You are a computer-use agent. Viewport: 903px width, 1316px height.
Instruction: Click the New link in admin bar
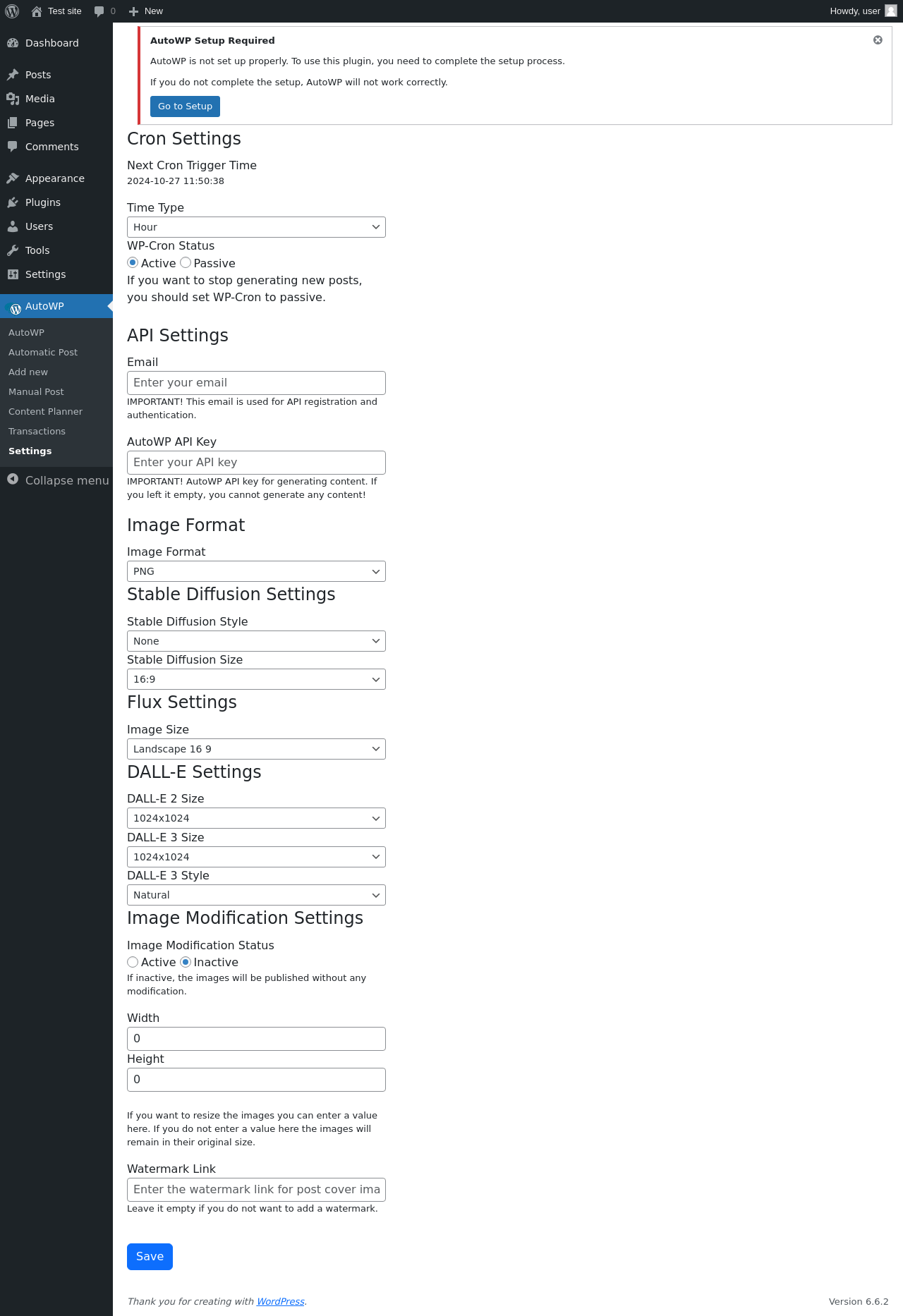pyautogui.click(x=146, y=11)
